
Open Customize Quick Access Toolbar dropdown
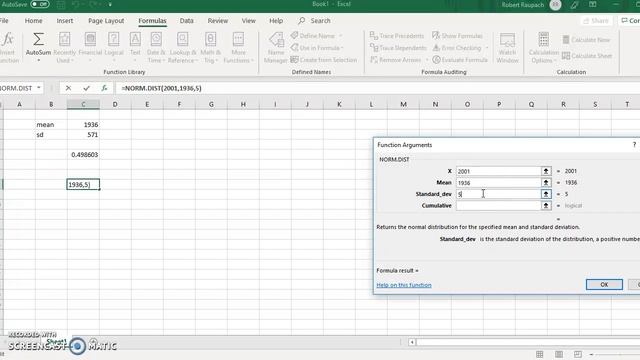[110, 4]
